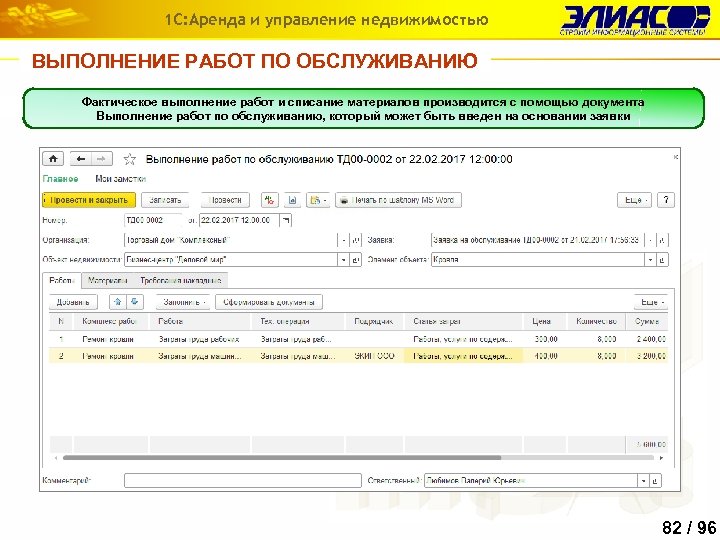
Task: Open Ответственный record button
Action: tap(655, 481)
